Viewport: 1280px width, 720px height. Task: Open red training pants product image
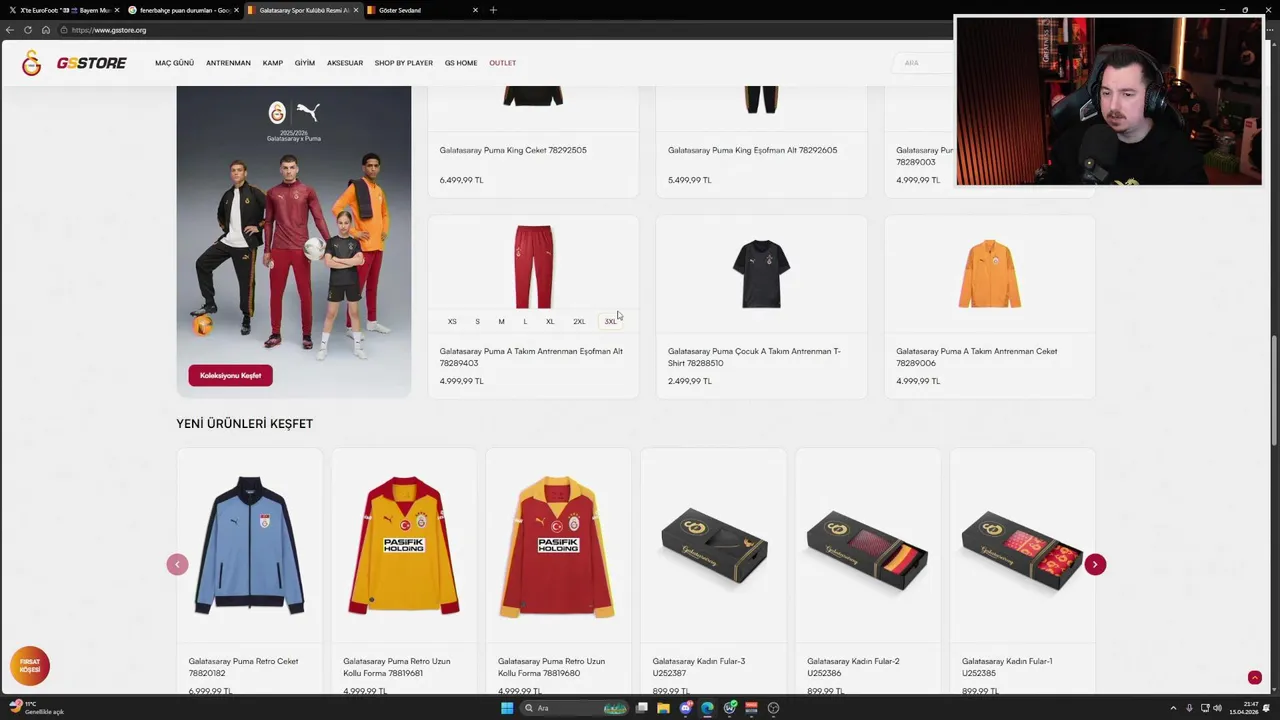pyautogui.click(x=533, y=266)
